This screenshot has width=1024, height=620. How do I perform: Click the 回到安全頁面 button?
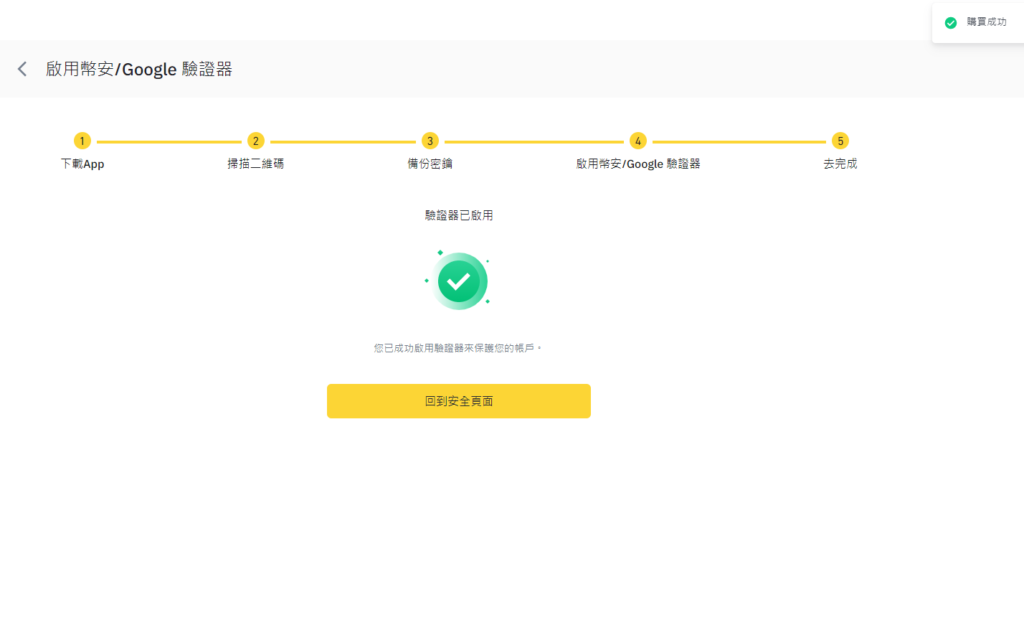pyautogui.click(x=458, y=400)
